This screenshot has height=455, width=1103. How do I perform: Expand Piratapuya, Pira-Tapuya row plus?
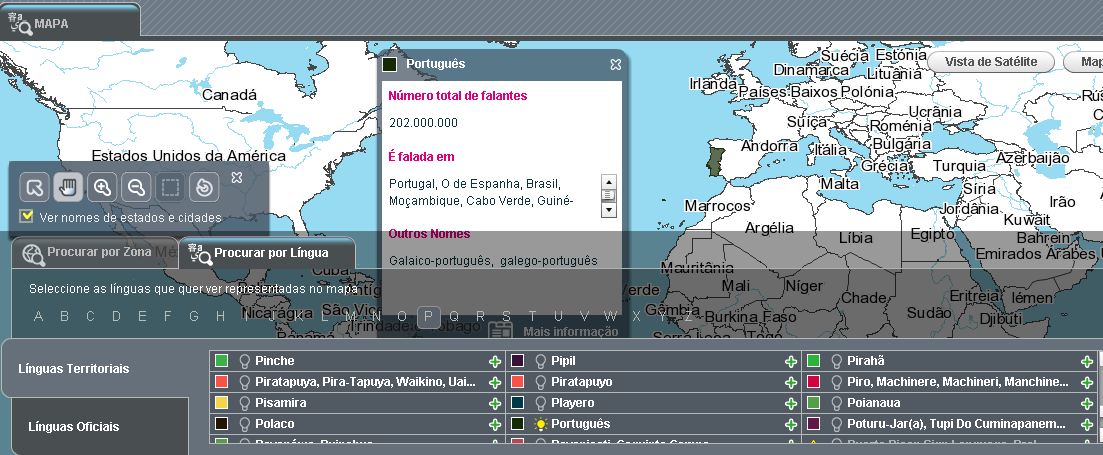pos(495,383)
